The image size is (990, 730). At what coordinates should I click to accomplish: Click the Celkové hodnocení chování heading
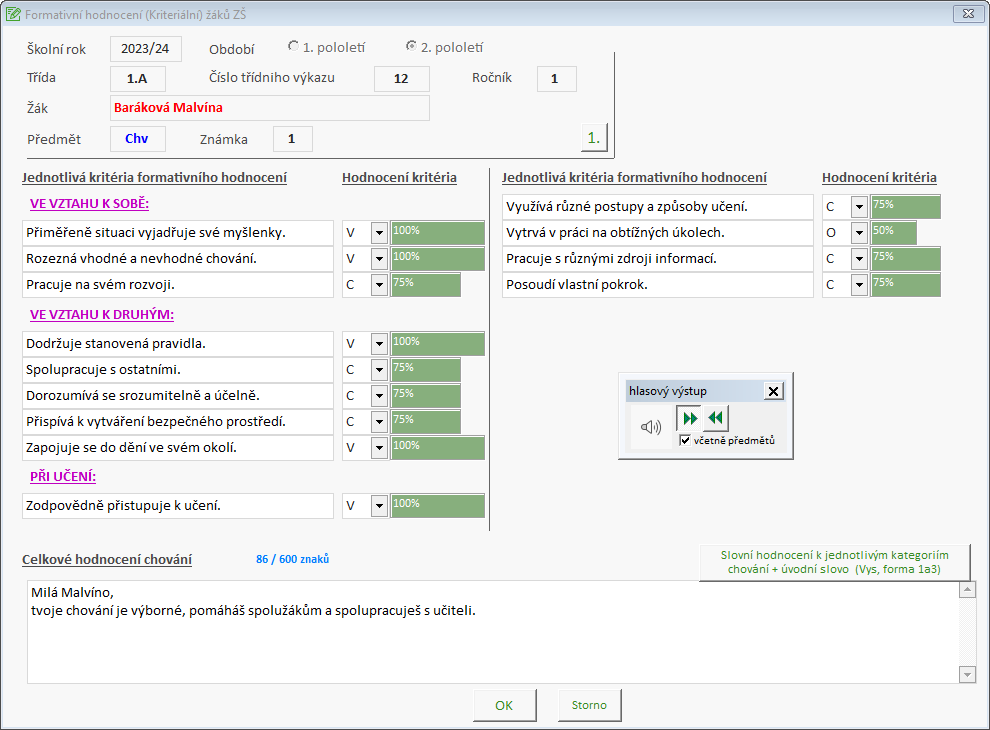[107, 559]
